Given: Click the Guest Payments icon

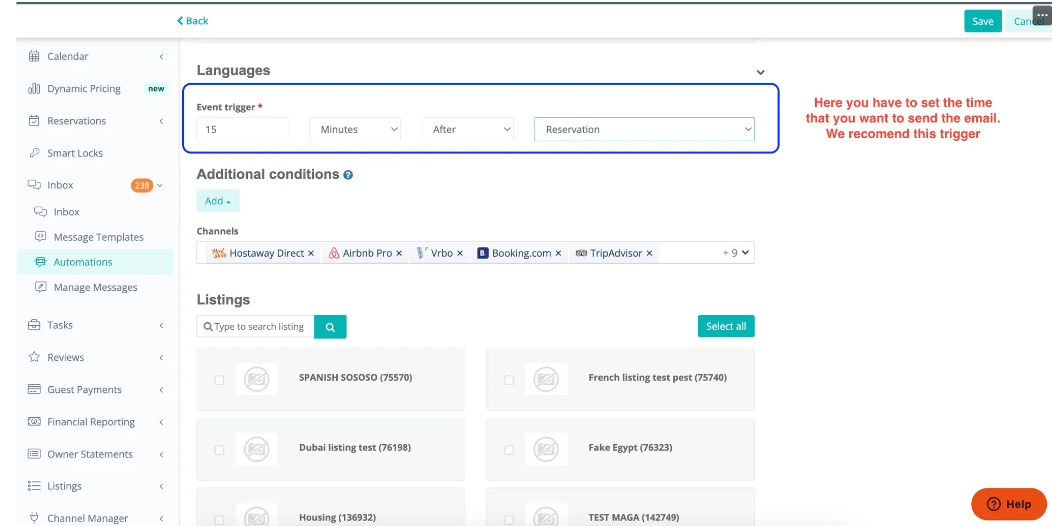Looking at the screenshot, I should coord(34,390).
